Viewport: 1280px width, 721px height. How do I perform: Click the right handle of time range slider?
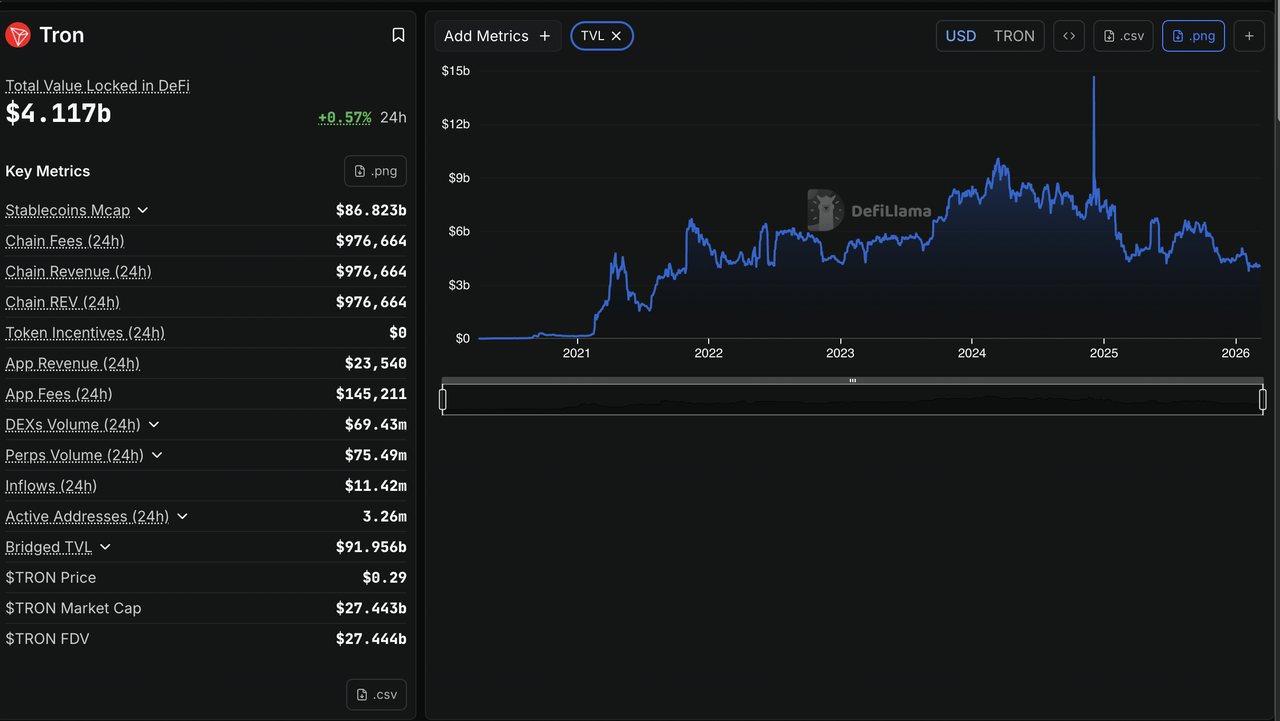tap(1262, 400)
